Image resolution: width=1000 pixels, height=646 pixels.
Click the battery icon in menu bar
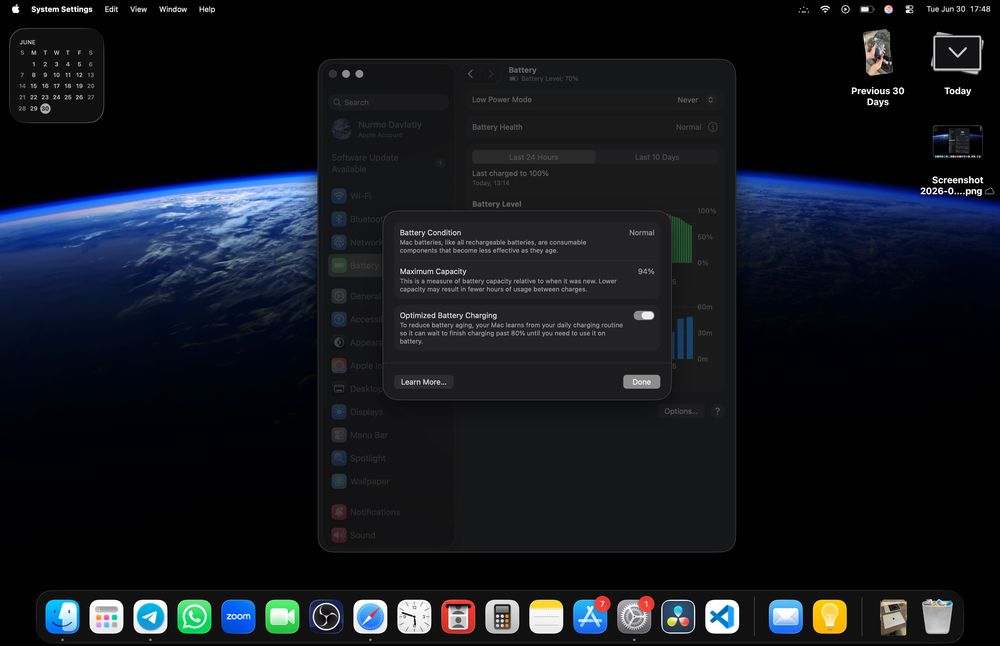867,9
